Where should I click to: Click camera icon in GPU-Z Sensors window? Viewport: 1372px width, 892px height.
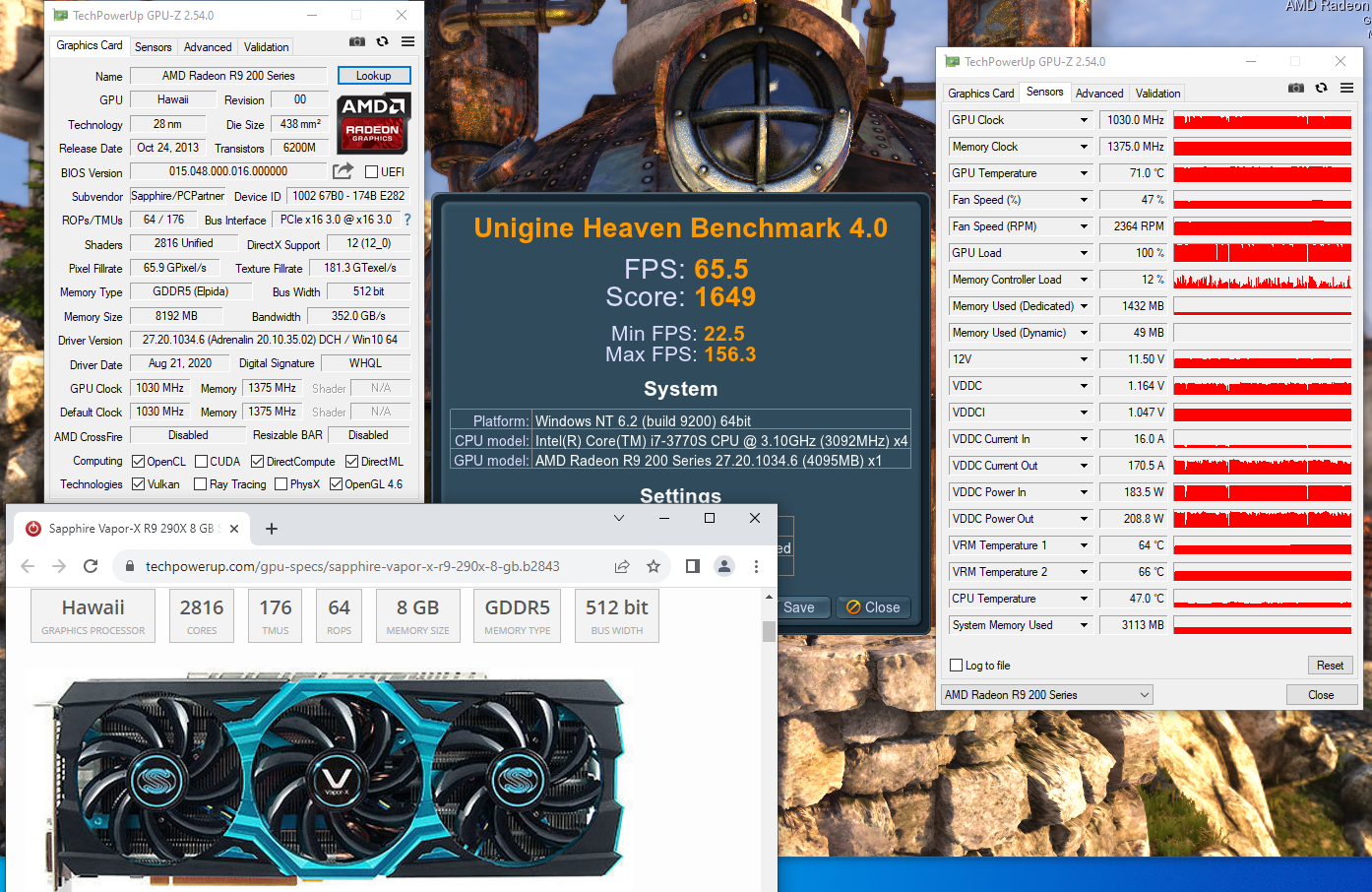(x=1296, y=88)
